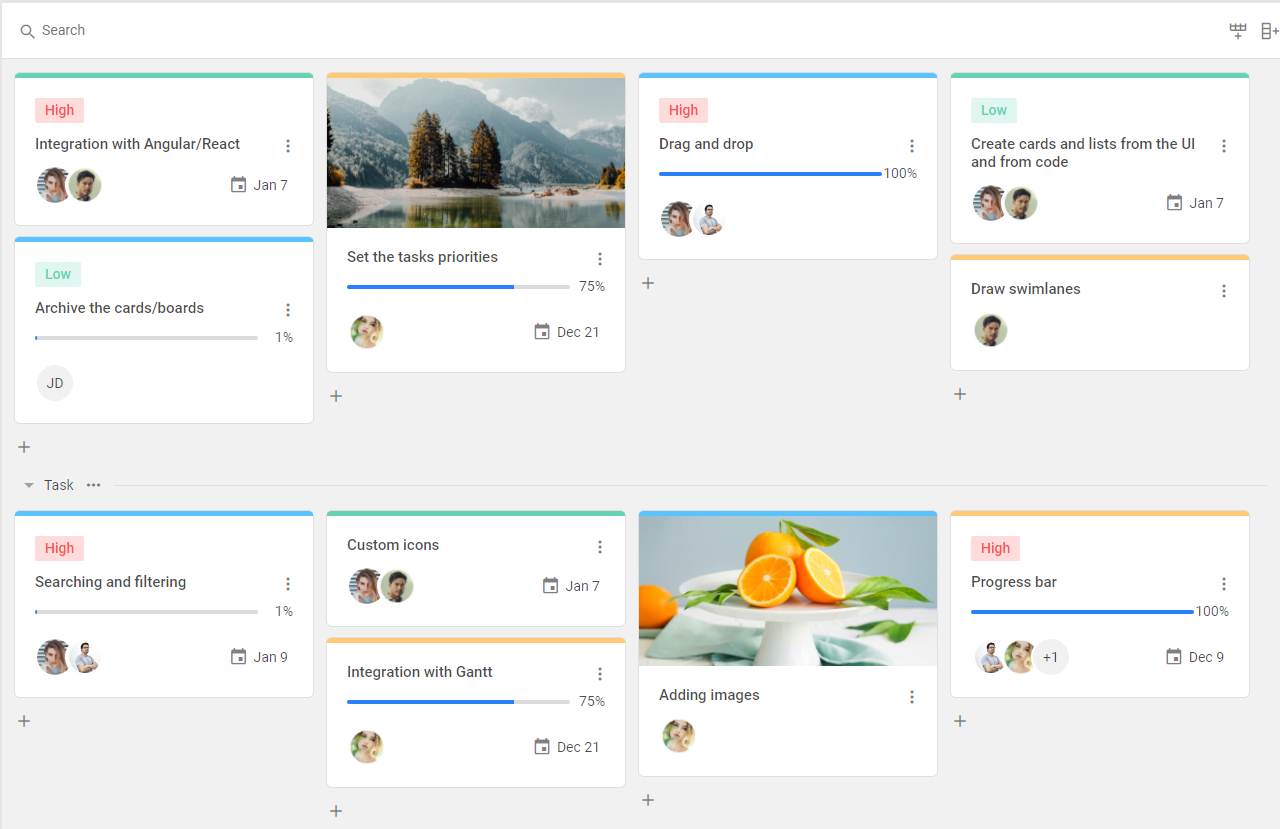The height and width of the screenshot is (829, 1280).
Task: Collapse the Task swimlane
Action: point(29,485)
